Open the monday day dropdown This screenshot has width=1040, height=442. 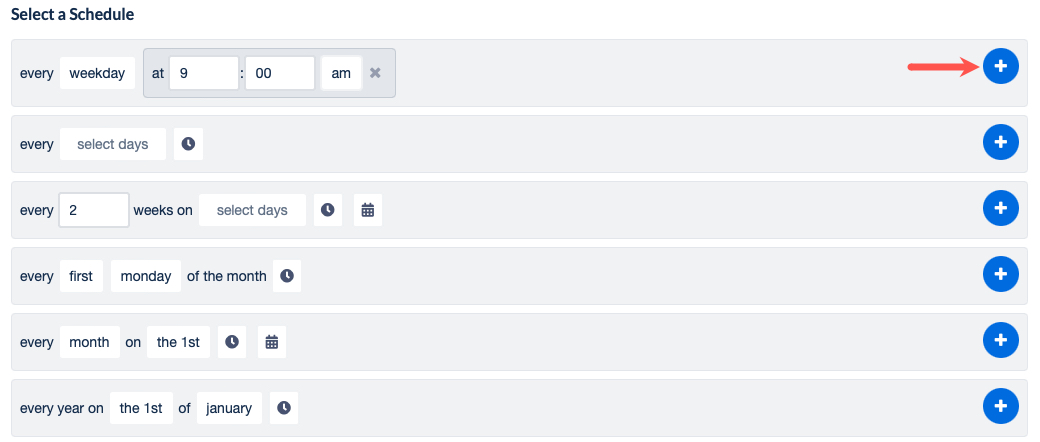click(146, 276)
